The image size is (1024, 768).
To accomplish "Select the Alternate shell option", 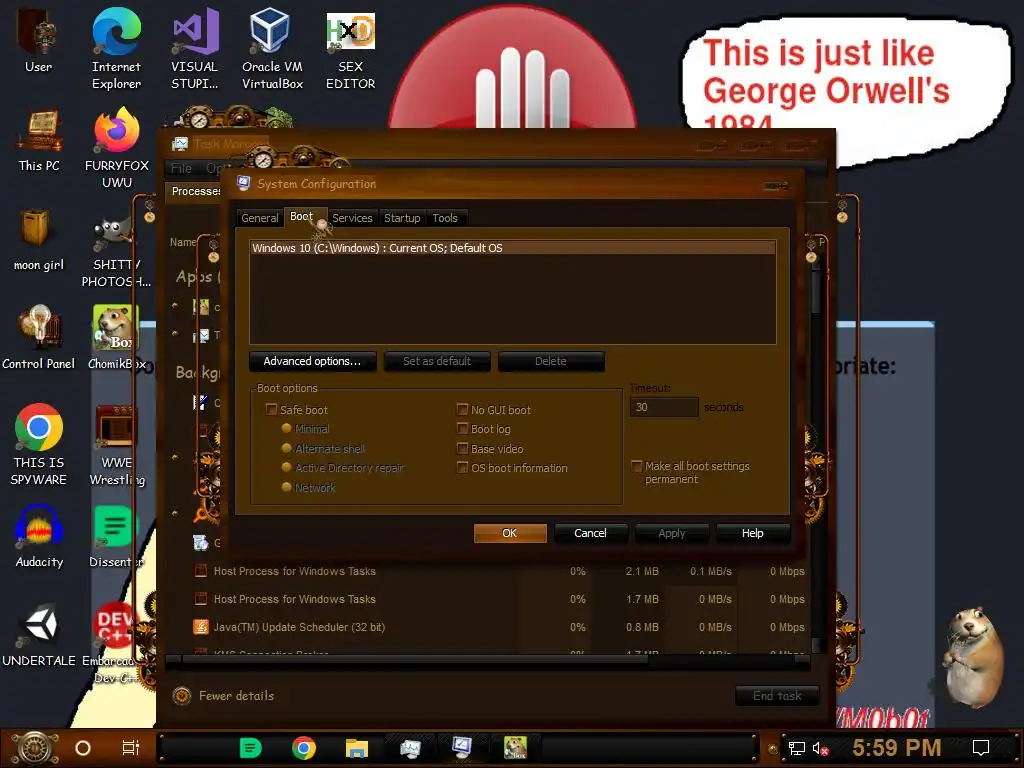I will (x=286, y=448).
